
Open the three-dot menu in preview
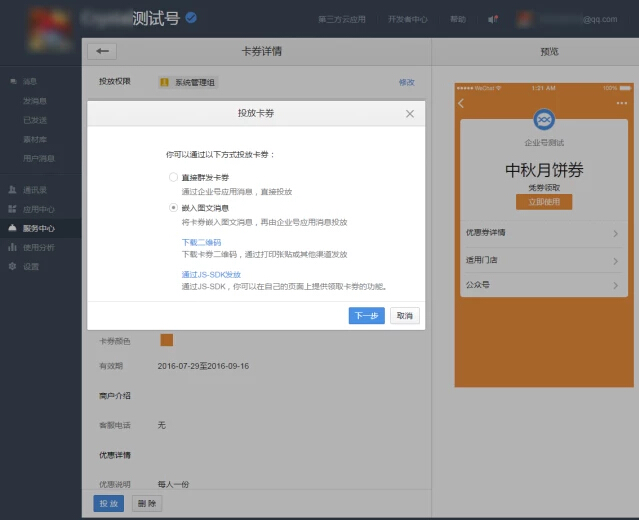coord(622,103)
